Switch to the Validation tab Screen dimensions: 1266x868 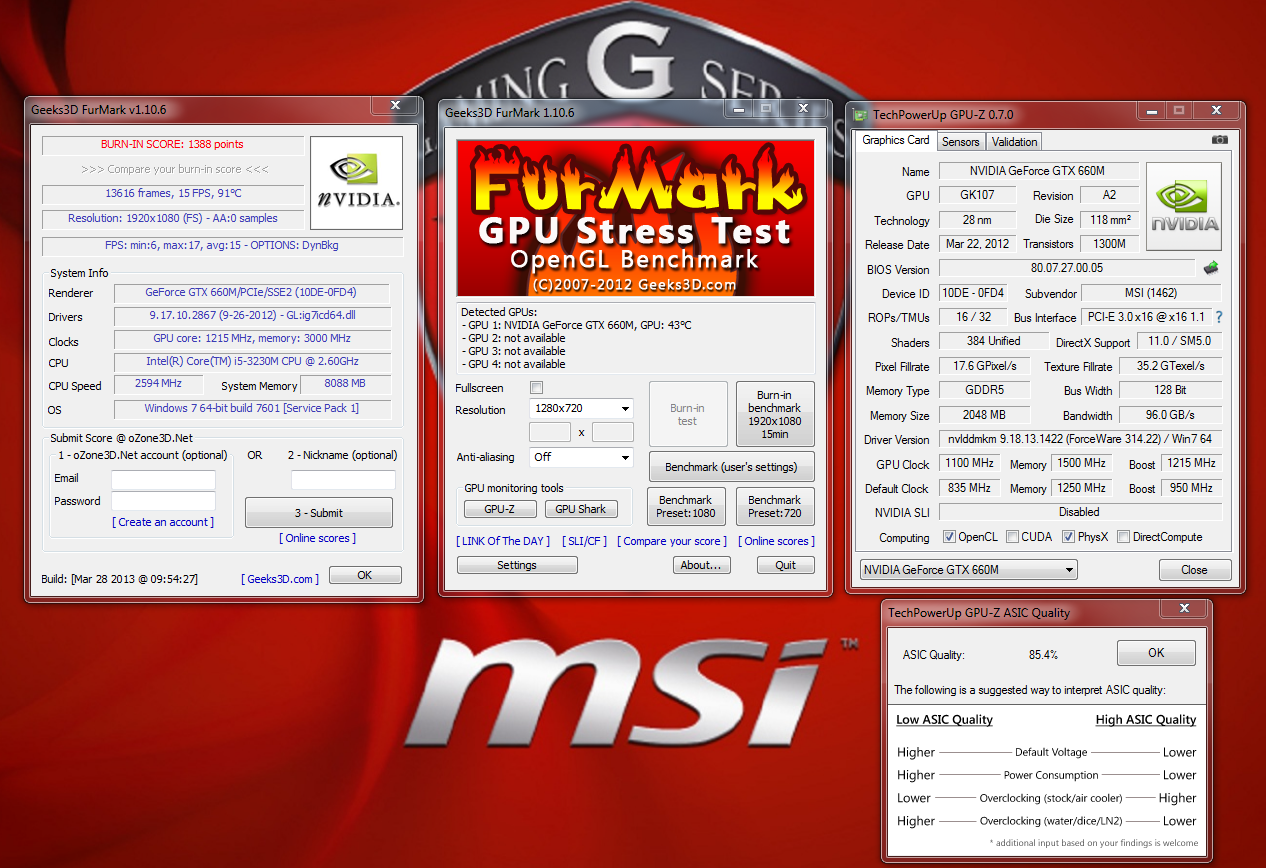[x=1015, y=142]
